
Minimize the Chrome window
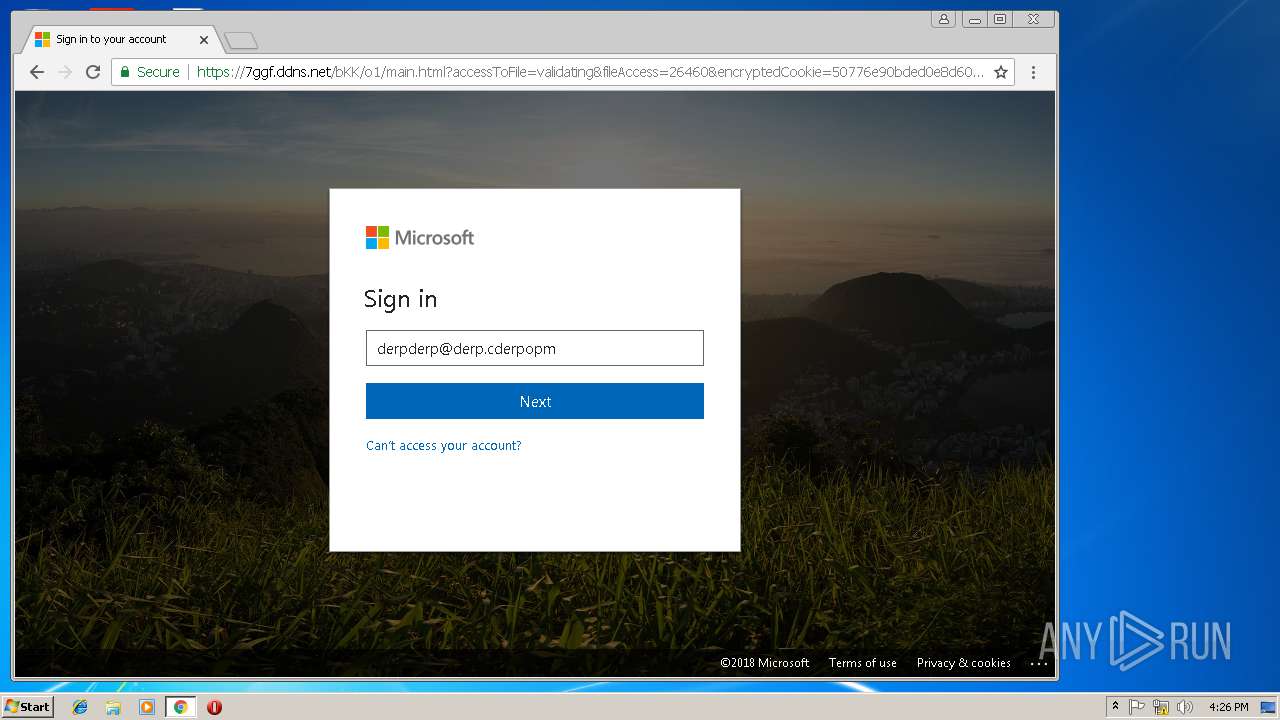click(x=975, y=19)
